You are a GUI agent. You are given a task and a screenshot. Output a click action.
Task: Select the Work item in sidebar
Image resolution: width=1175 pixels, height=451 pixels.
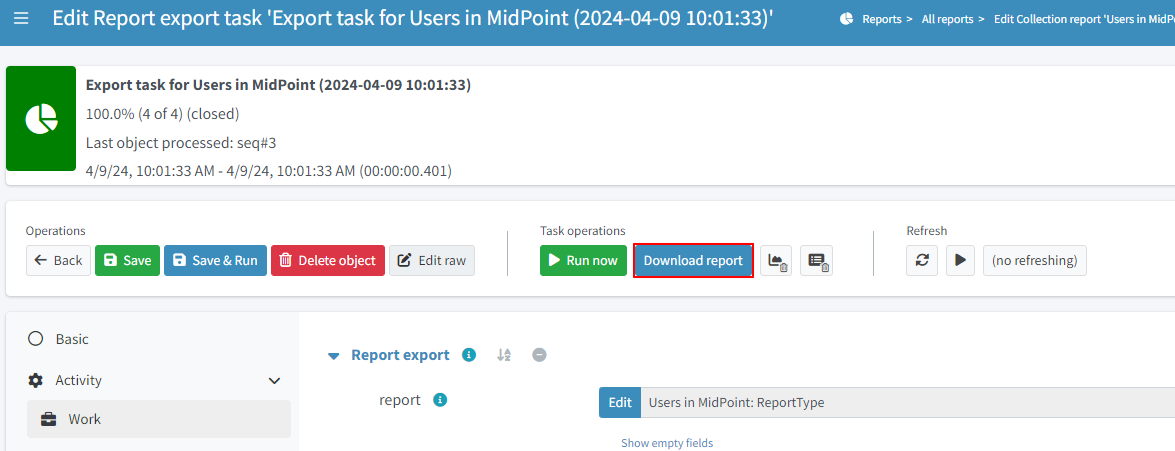tap(85, 419)
